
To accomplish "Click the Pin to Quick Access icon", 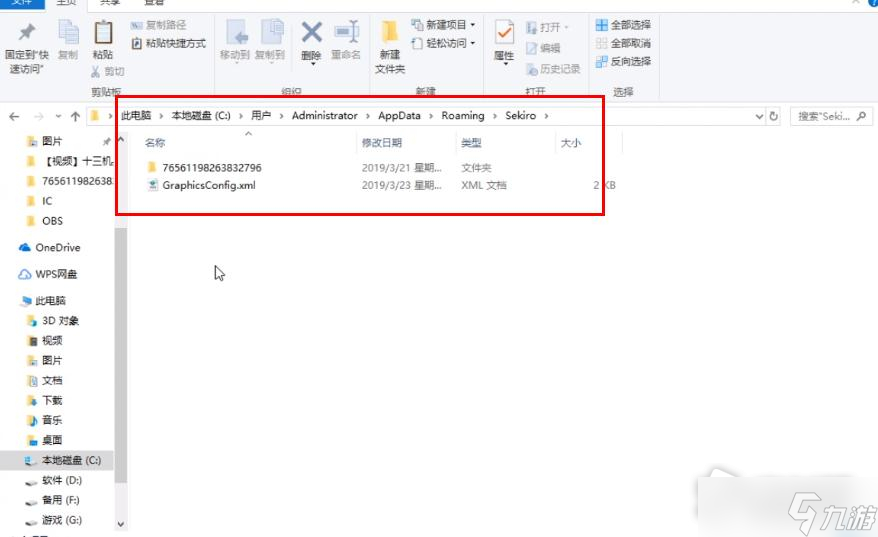I will 26,32.
